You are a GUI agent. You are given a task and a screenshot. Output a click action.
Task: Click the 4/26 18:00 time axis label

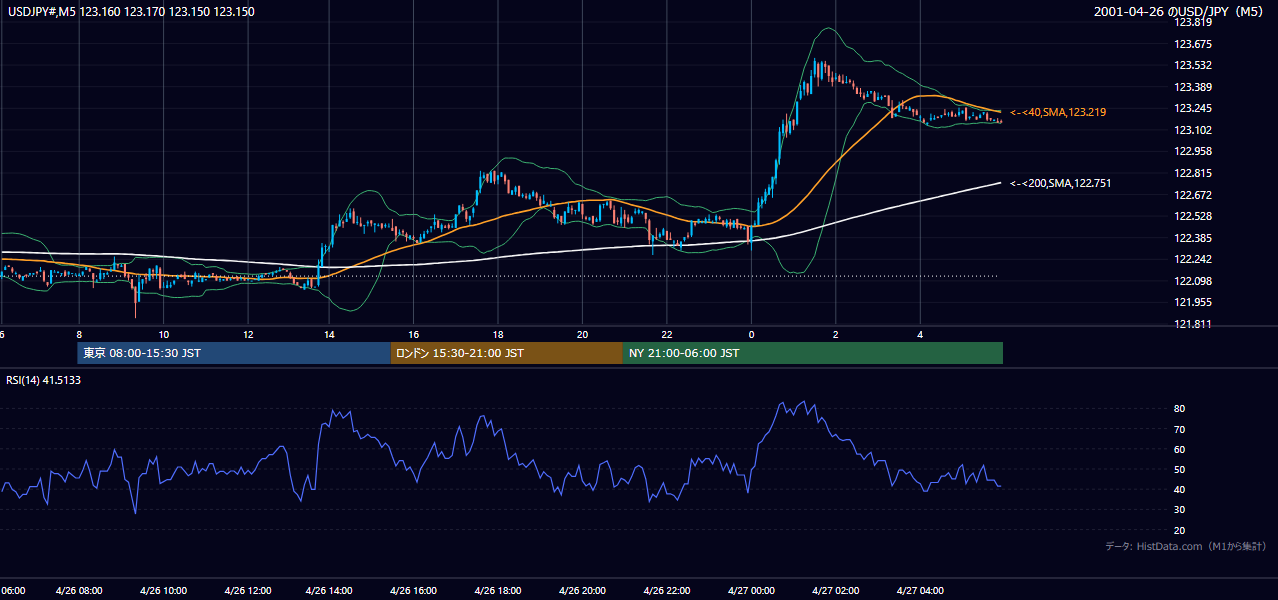[x=498, y=591]
